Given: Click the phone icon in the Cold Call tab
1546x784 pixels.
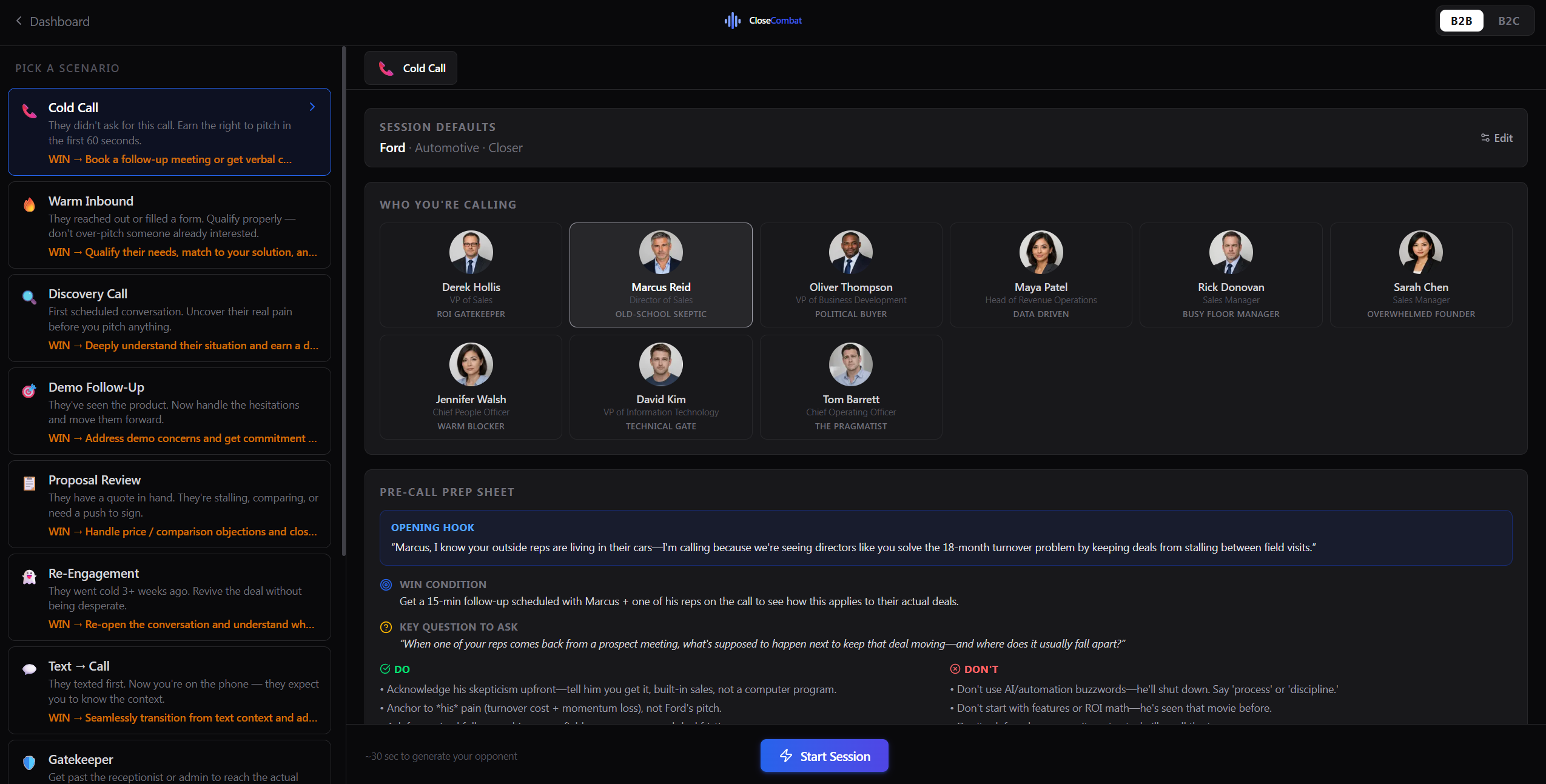Looking at the screenshot, I should click(386, 69).
